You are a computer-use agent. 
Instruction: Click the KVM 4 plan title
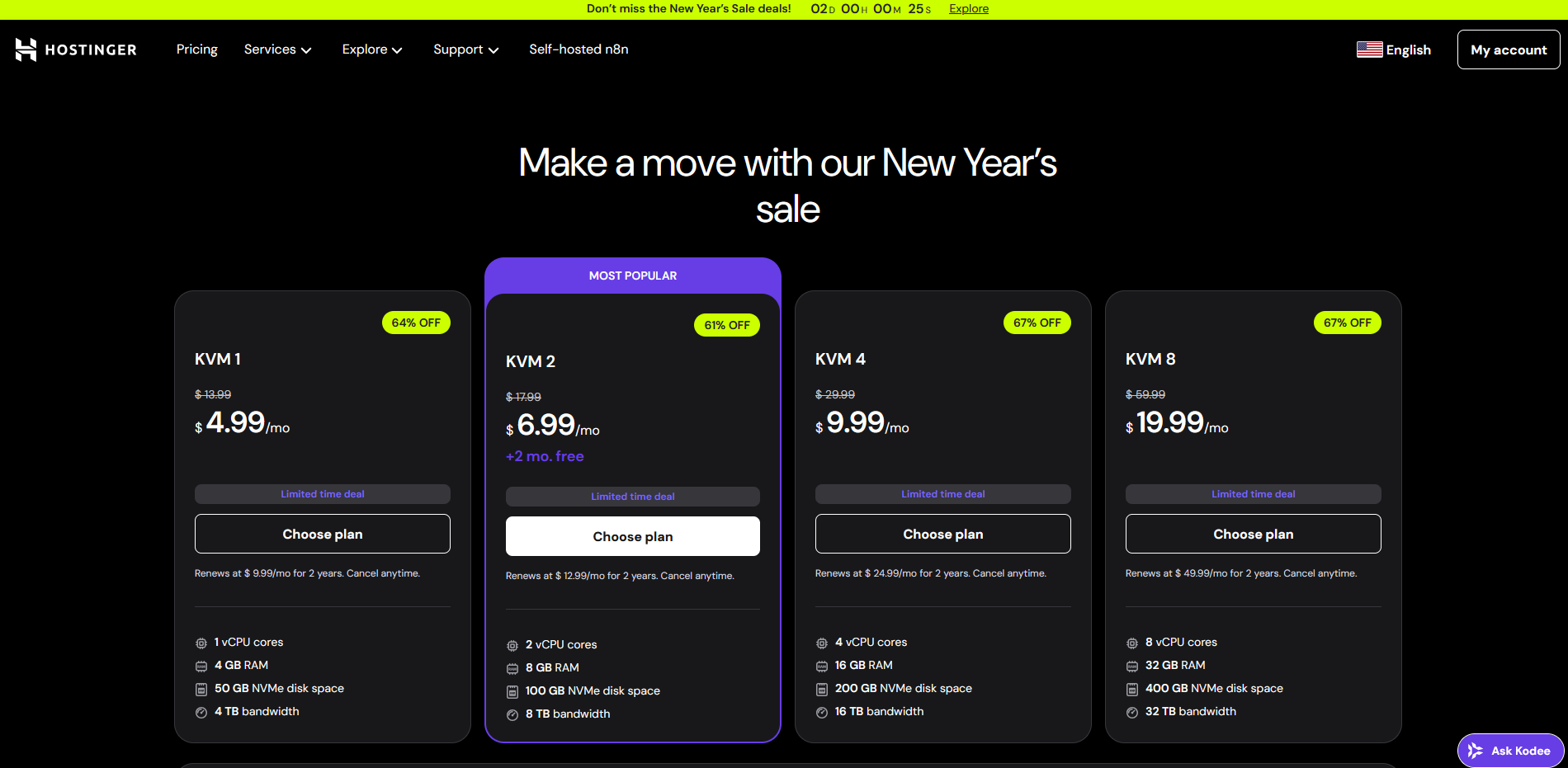pyautogui.click(x=840, y=359)
